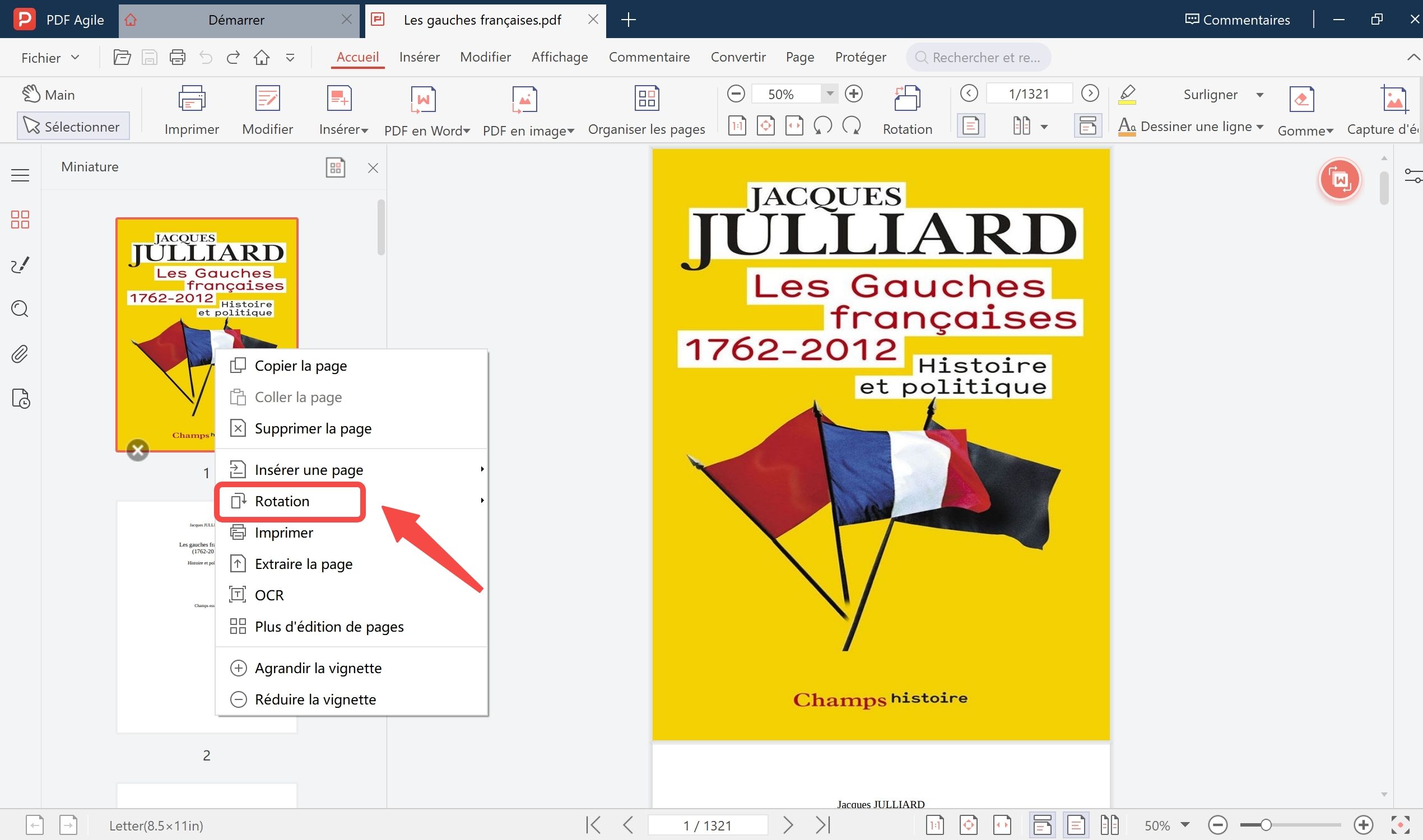The width and height of the screenshot is (1423, 840).
Task: Toggle single page view in ribbon
Action: click(970, 125)
